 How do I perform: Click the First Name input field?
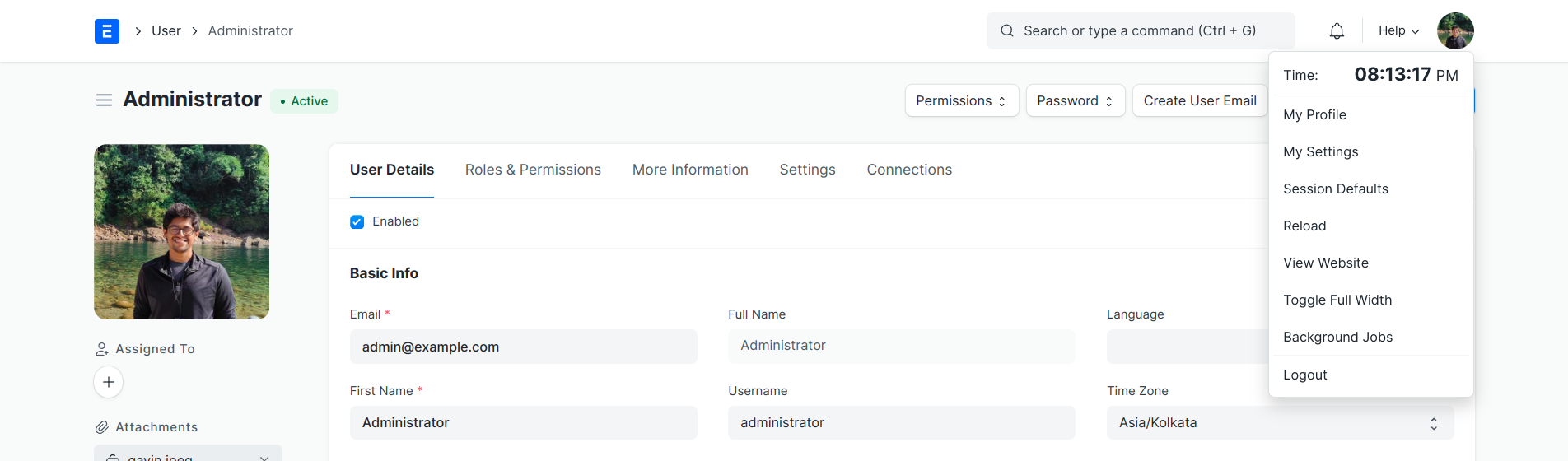click(524, 422)
